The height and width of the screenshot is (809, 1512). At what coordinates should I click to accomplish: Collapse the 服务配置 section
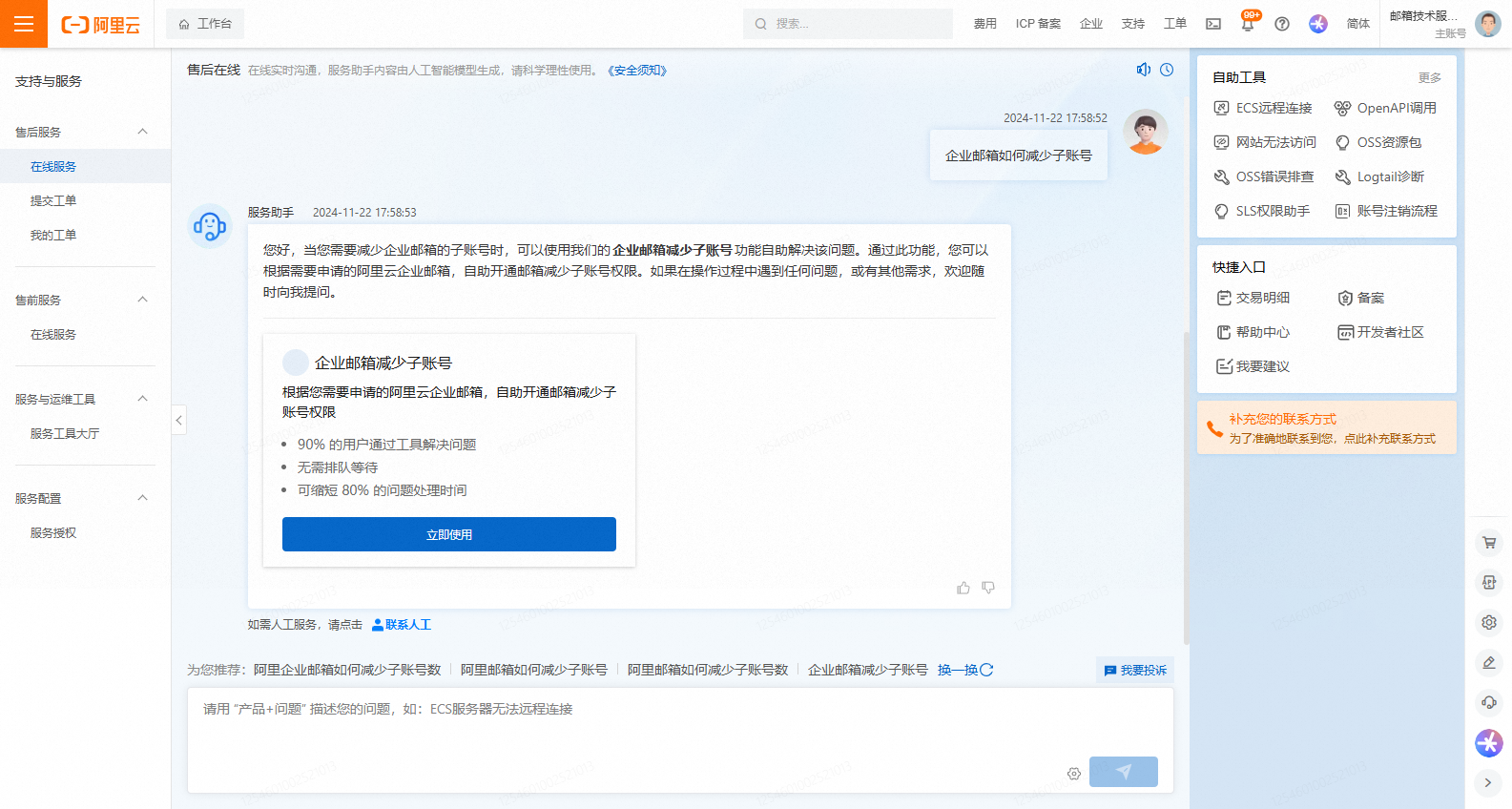click(143, 498)
